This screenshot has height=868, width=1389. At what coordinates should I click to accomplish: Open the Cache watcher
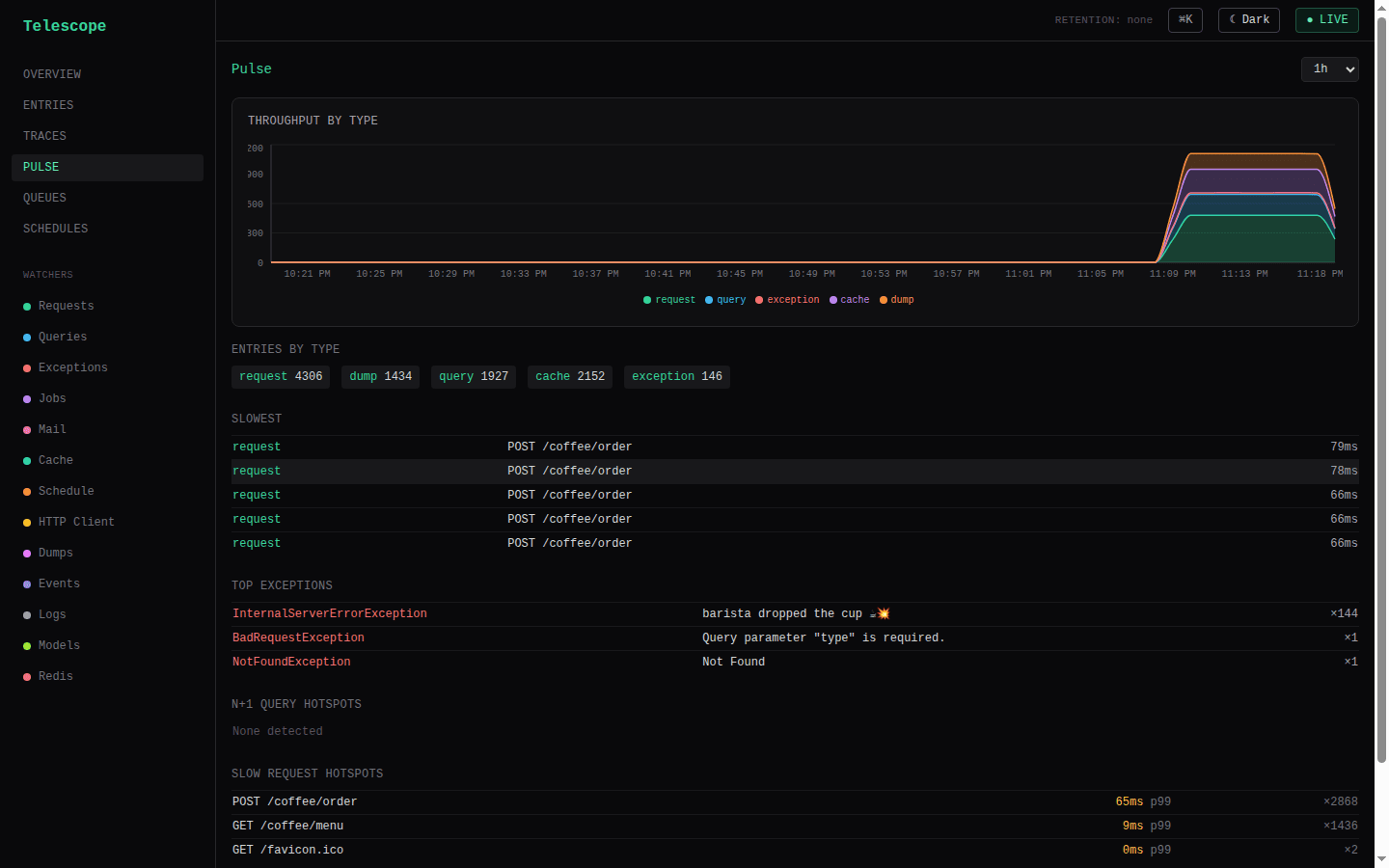pos(107,460)
